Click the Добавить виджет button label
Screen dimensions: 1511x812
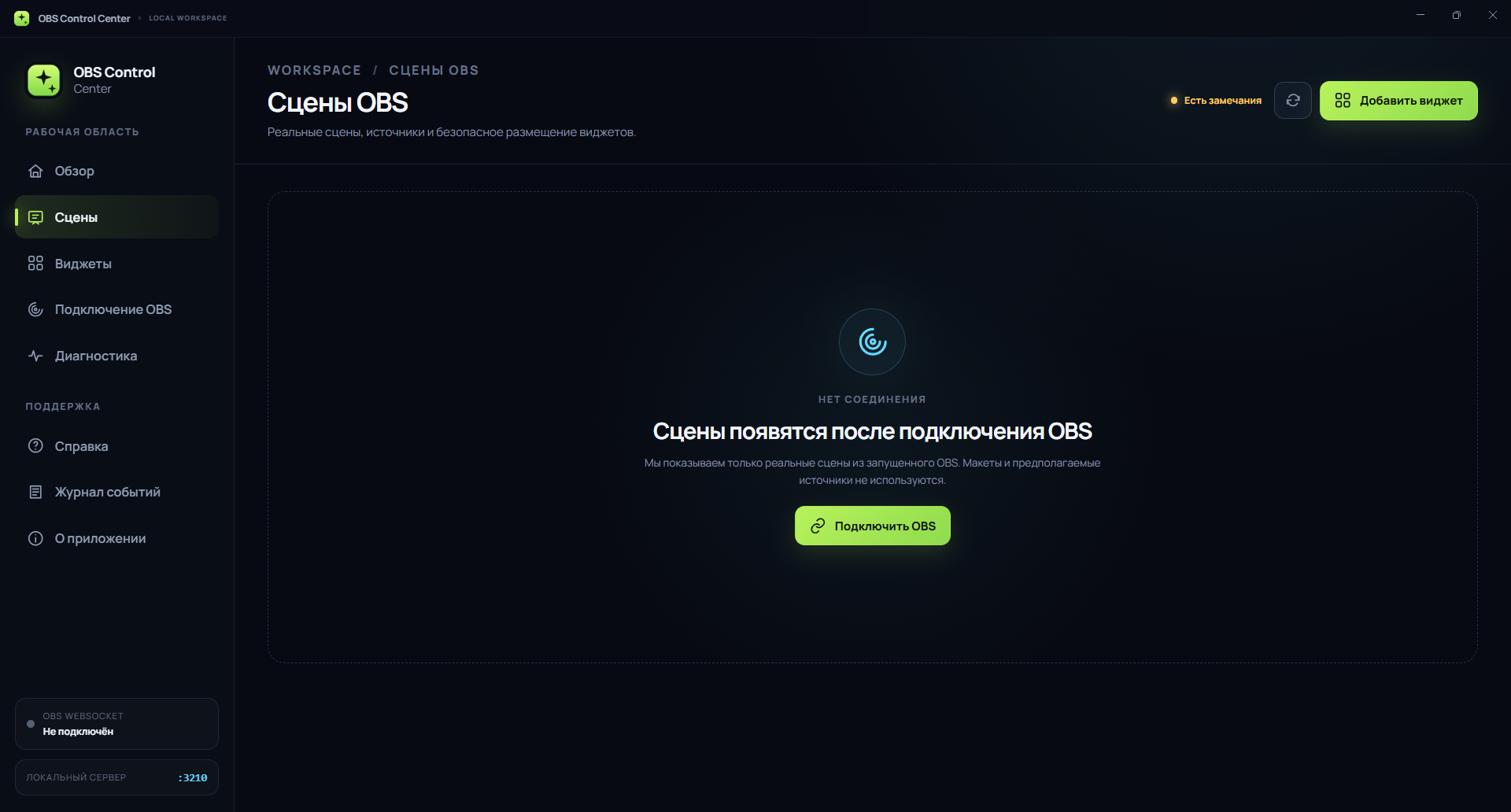point(1411,101)
